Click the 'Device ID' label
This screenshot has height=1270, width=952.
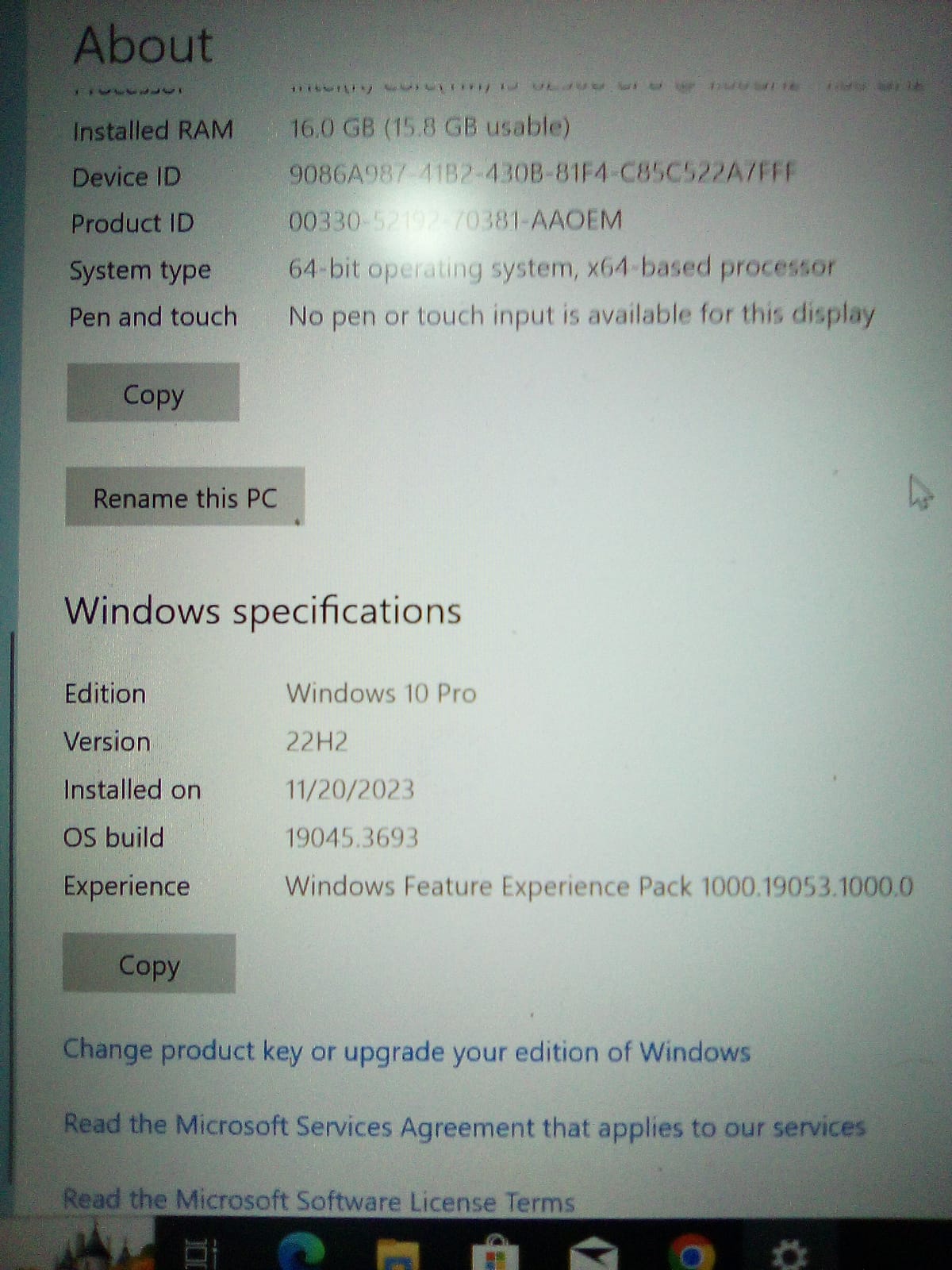point(126,176)
